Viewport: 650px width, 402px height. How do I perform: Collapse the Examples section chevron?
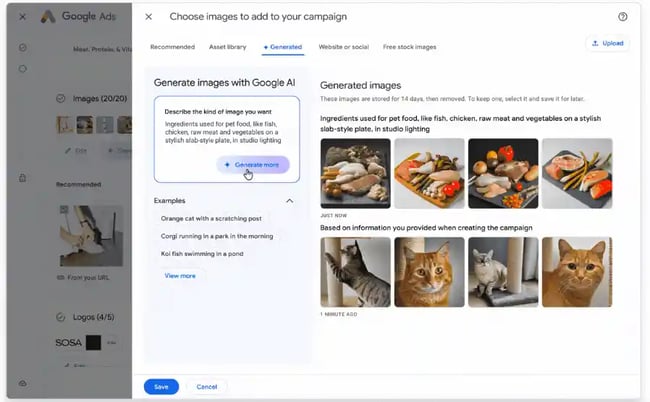pos(290,201)
